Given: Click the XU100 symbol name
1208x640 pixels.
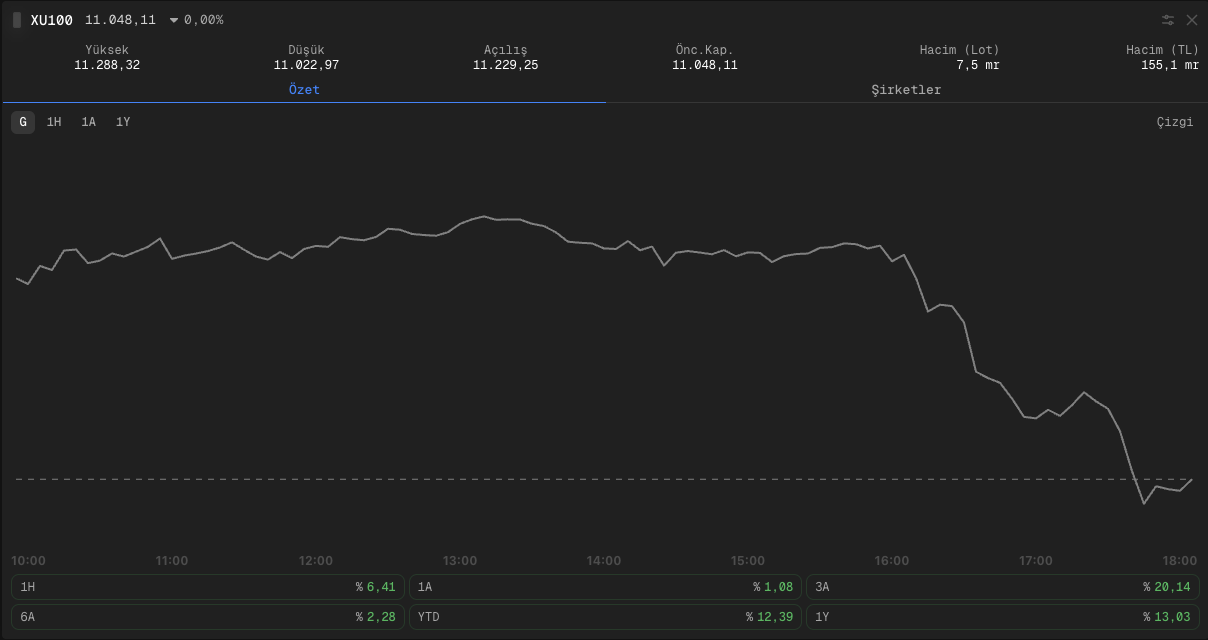Looking at the screenshot, I should click(x=52, y=20).
